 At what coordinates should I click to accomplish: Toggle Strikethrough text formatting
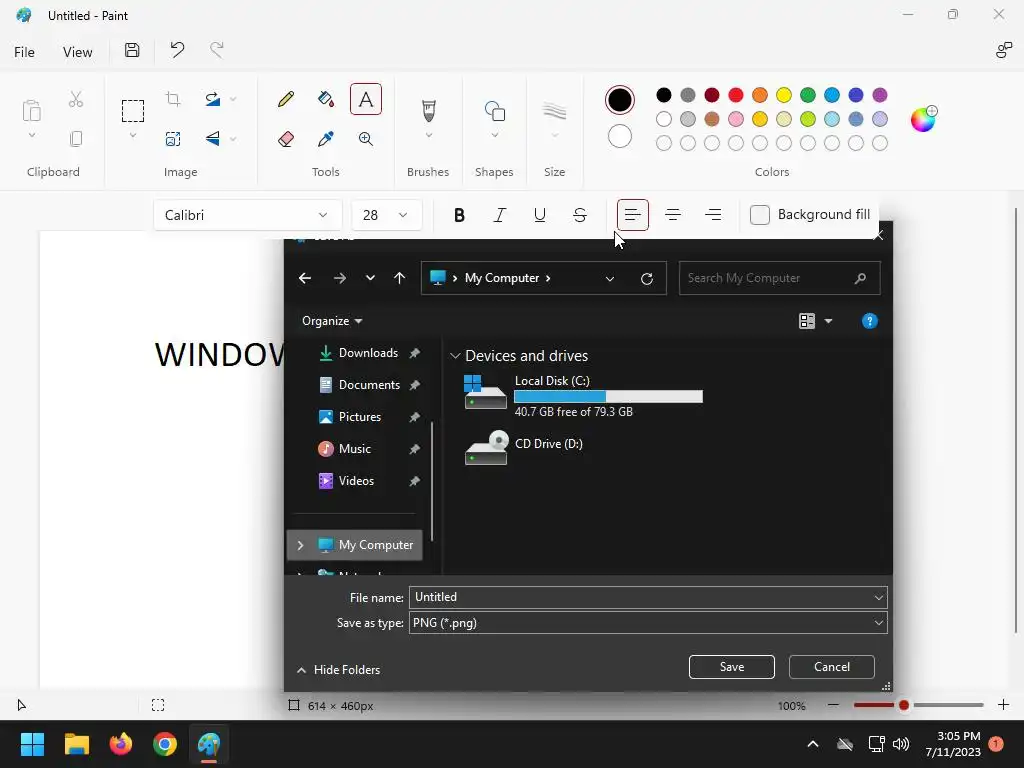(579, 215)
